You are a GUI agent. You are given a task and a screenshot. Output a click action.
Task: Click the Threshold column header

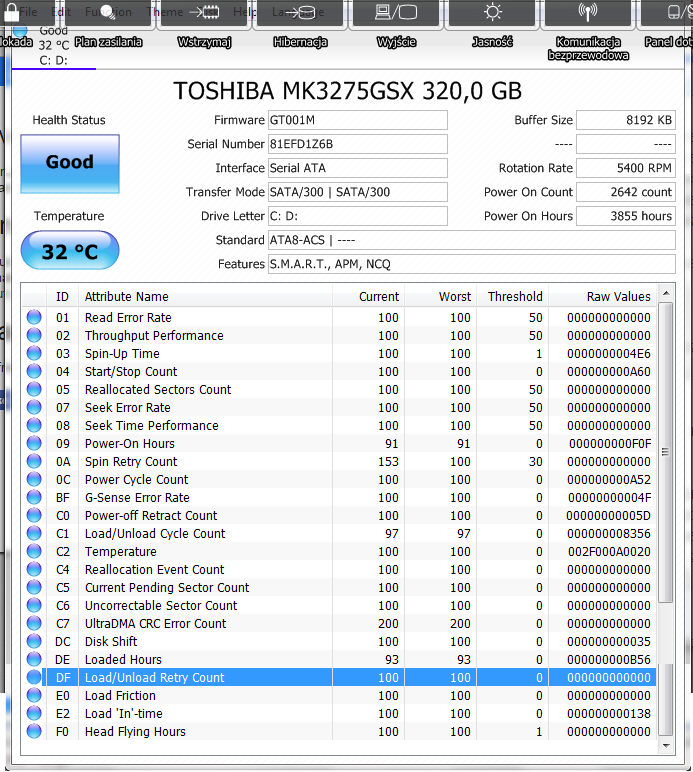click(512, 296)
